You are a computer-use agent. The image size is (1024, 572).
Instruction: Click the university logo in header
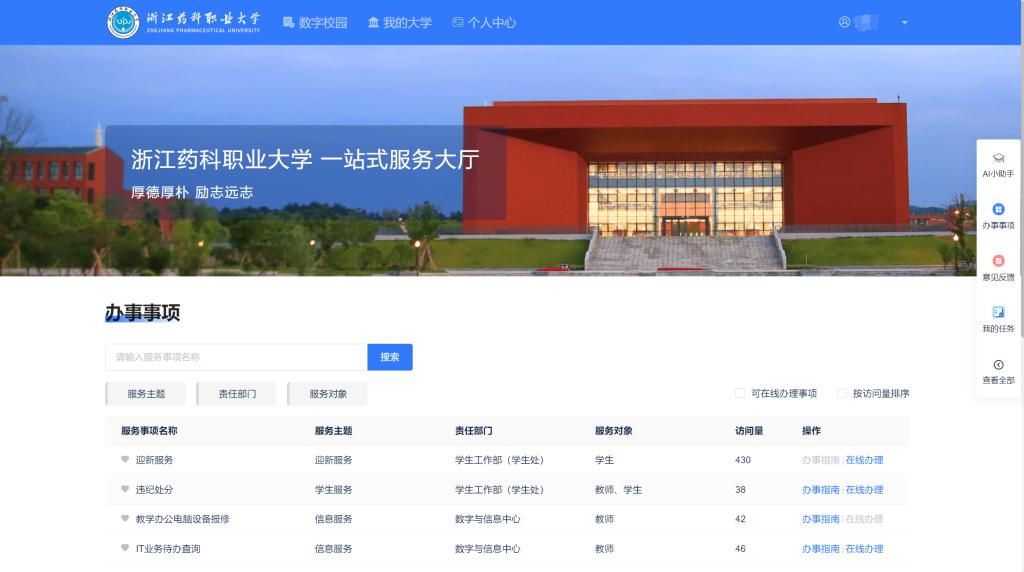pyautogui.click(x=123, y=22)
